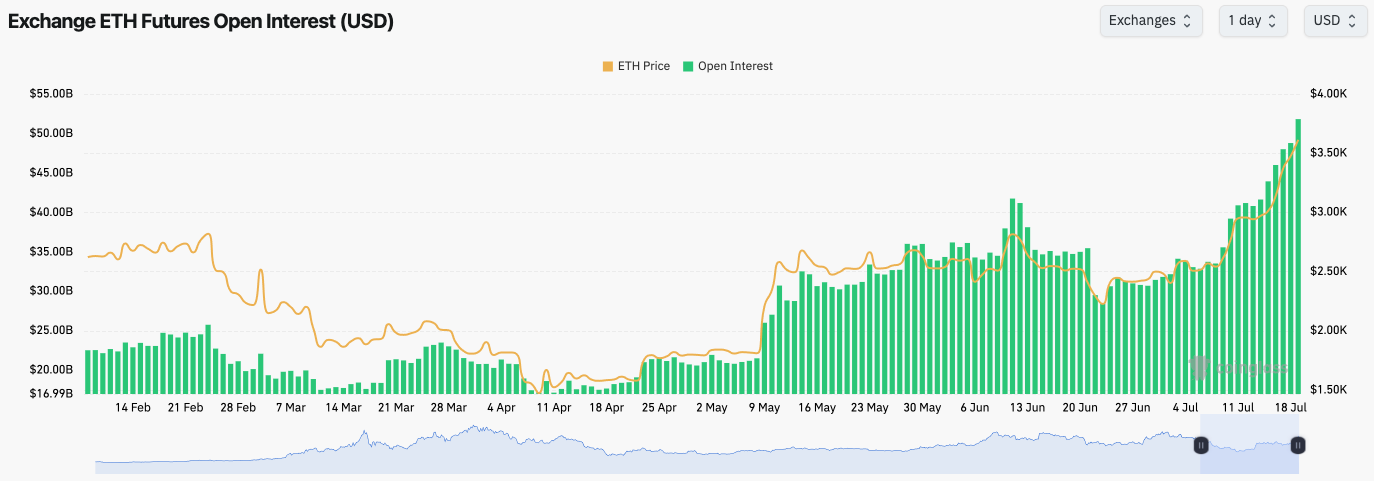Screen dimensions: 1374x481
Task: Click the $3.00K right axis label
Action: tap(1330, 212)
